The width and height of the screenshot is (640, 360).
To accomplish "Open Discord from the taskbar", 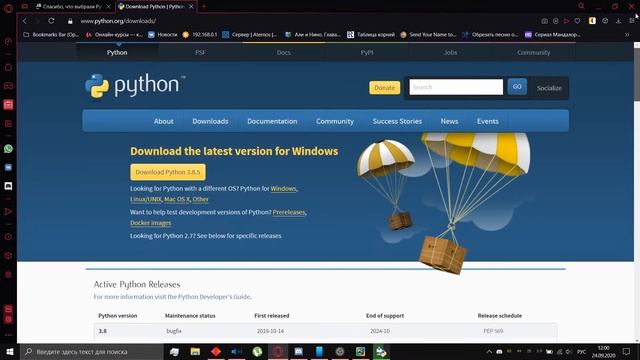I will [x=298, y=351].
